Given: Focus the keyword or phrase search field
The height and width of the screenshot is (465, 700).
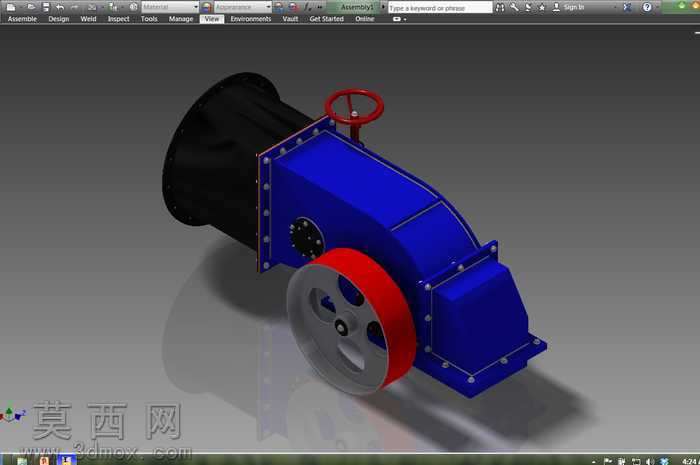Looking at the screenshot, I should pyautogui.click(x=440, y=8).
